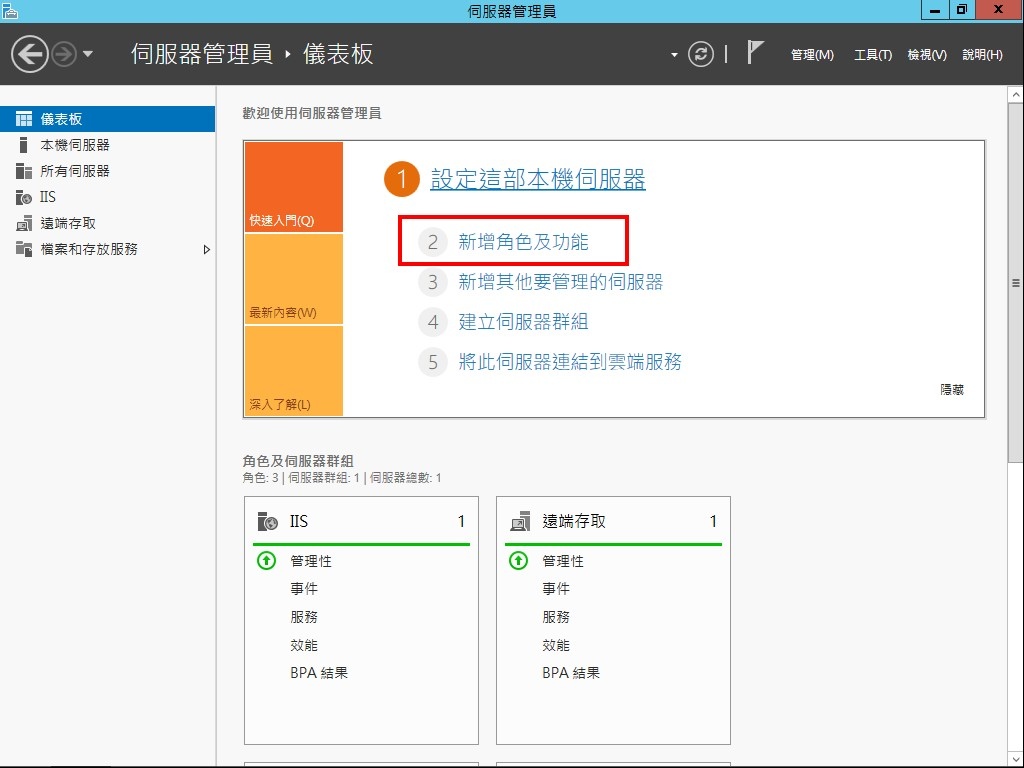This screenshot has height=768, width=1024.
Task: Refresh the Server Manager dashboard
Action: (x=700, y=54)
